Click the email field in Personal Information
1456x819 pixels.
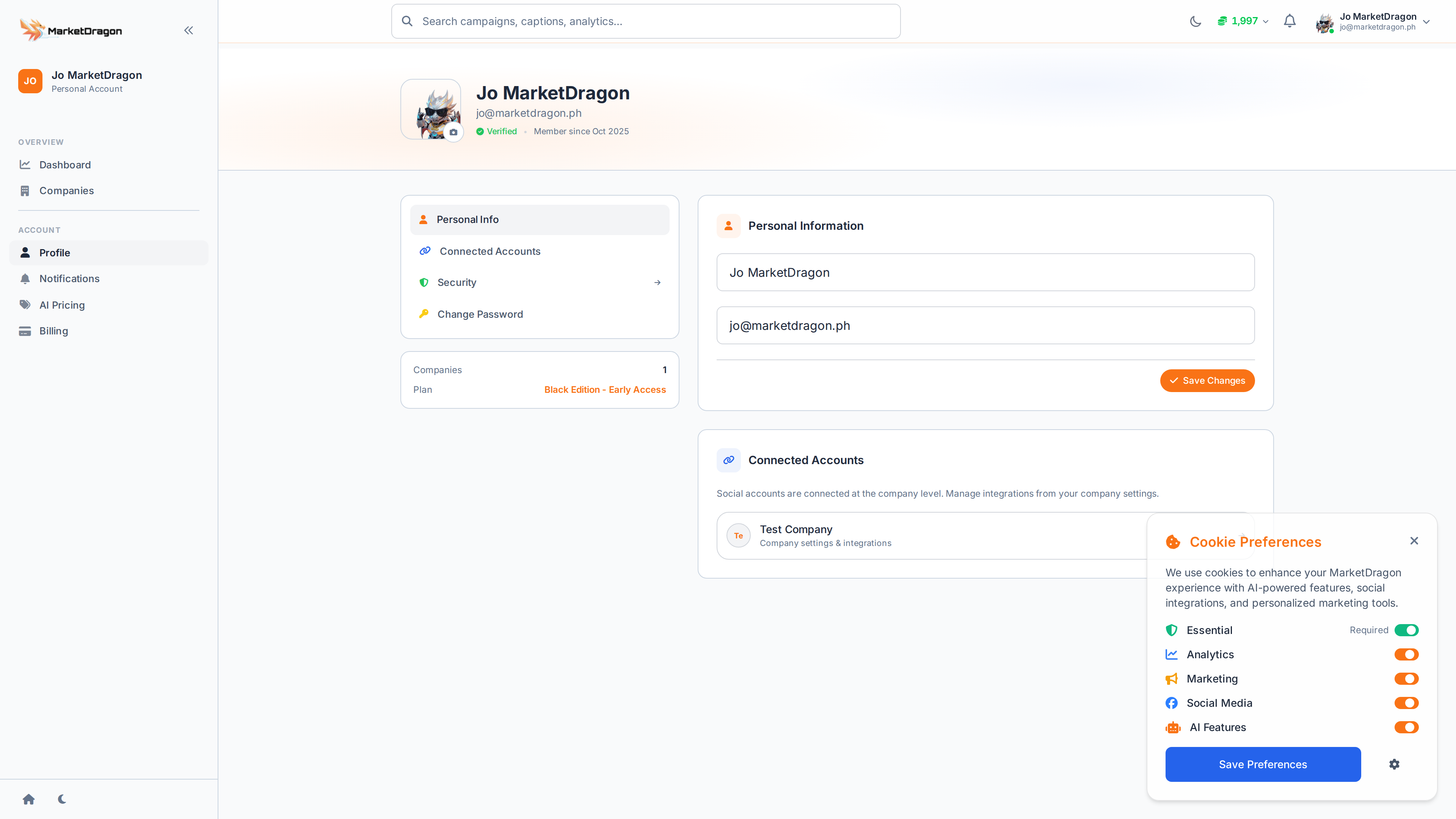tap(985, 326)
